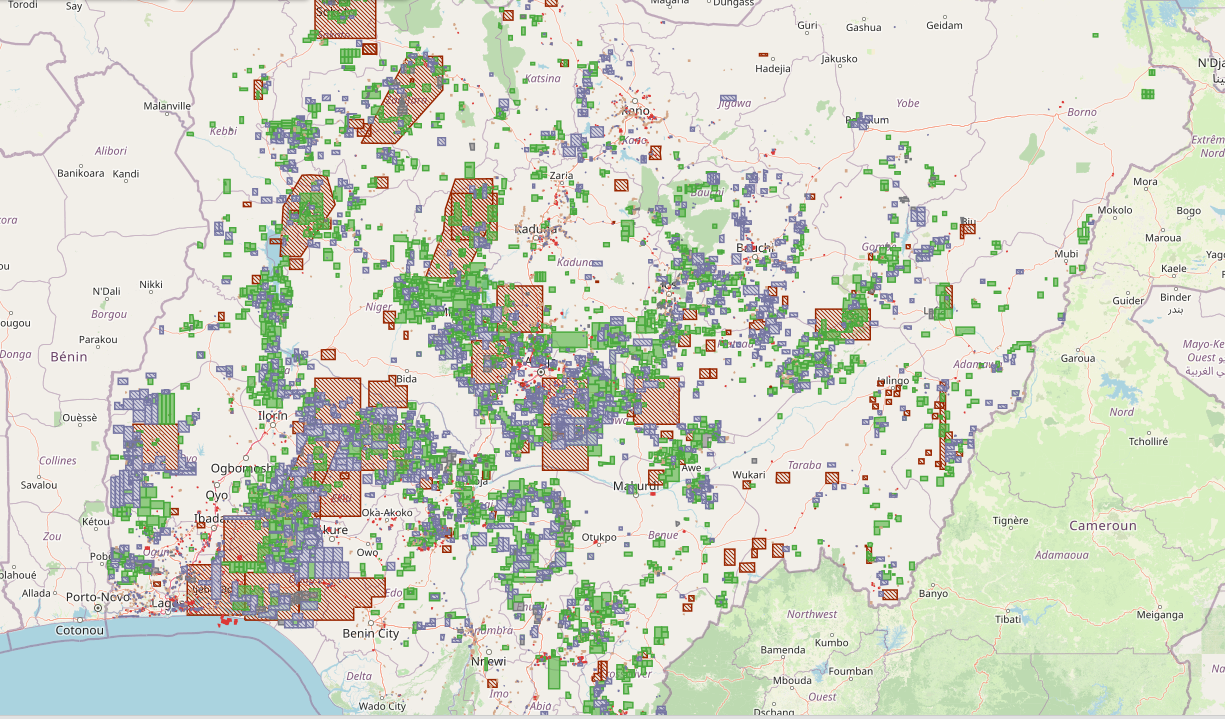This screenshot has width=1225, height=719.
Task: Click the Bamenda city label
Action: pos(782,650)
